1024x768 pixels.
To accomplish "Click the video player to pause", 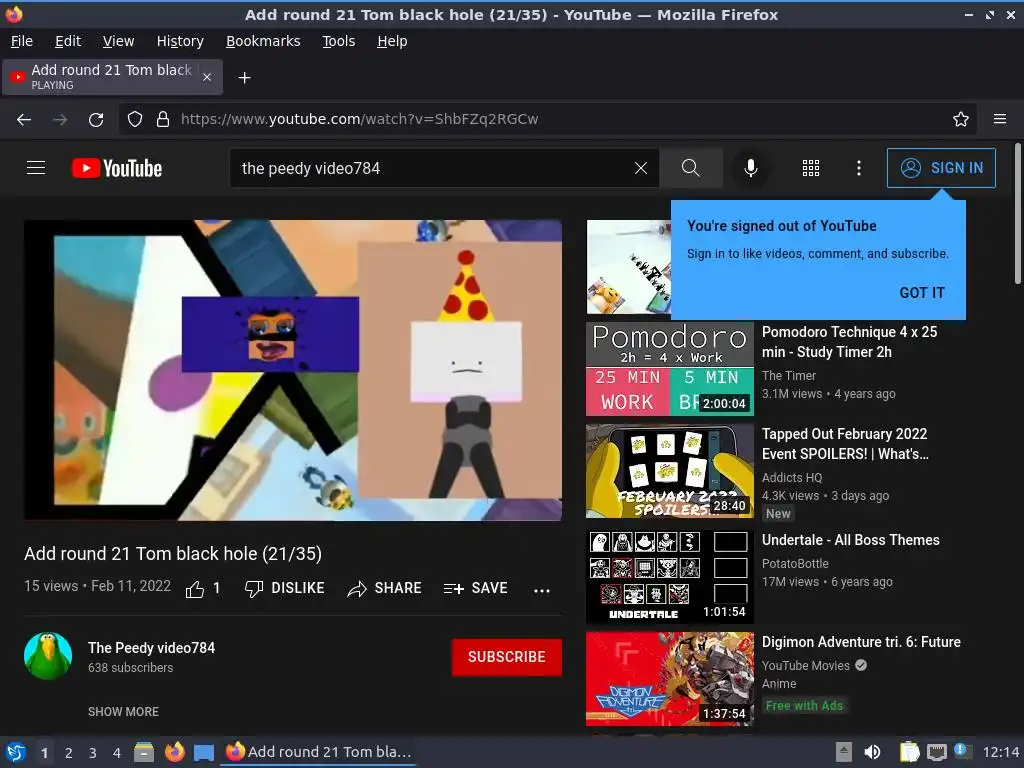I will [293, 370].
